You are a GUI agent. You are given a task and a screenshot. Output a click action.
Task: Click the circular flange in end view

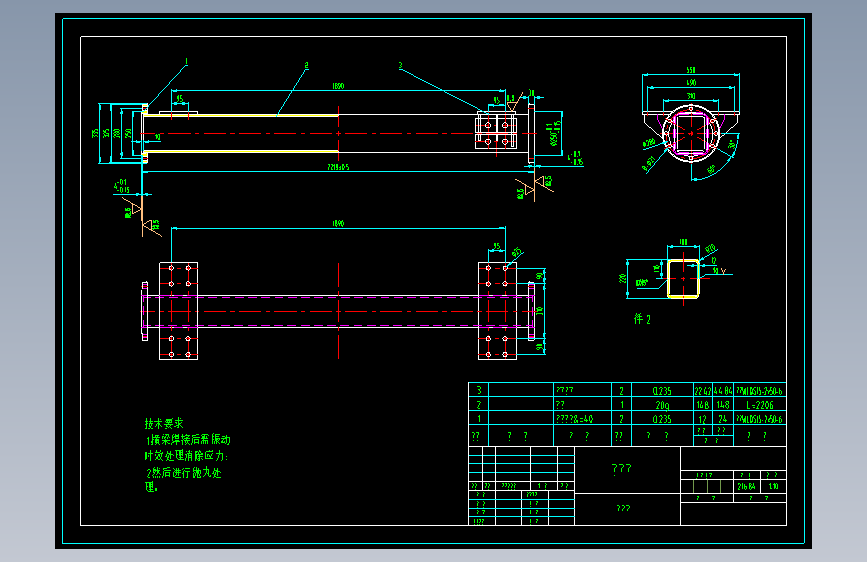pyautogui.click(x=691, y=133)
